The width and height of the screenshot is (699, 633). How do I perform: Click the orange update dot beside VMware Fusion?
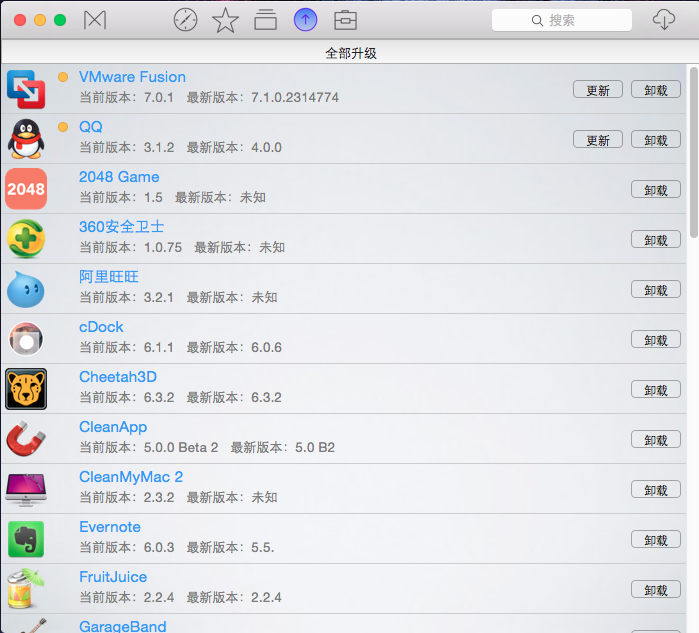tap(63, 77)
